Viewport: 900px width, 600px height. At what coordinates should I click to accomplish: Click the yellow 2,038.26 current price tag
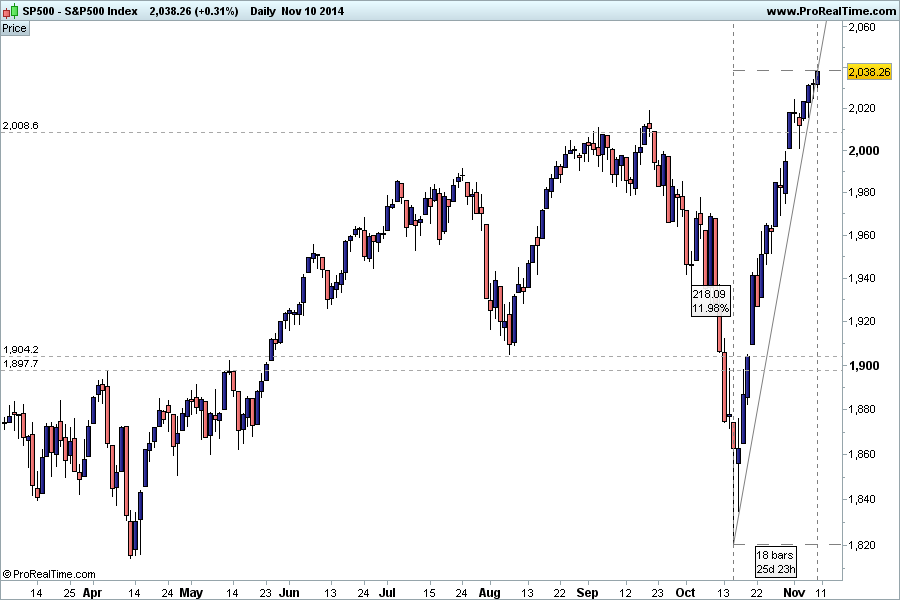tap(869, 72)
